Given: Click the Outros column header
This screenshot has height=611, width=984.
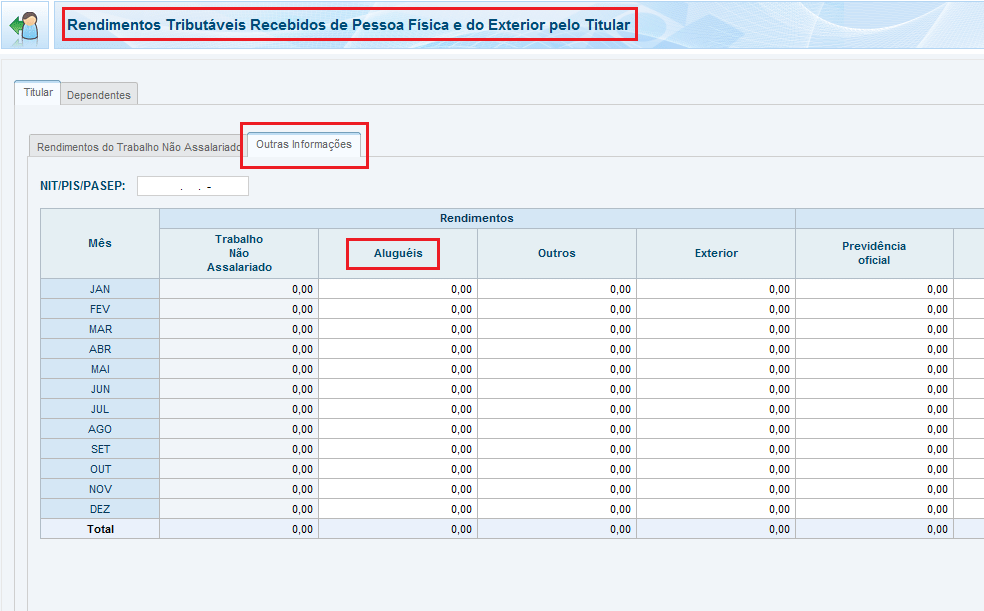Looking at the screenshot, I should (x=557, y=253).
